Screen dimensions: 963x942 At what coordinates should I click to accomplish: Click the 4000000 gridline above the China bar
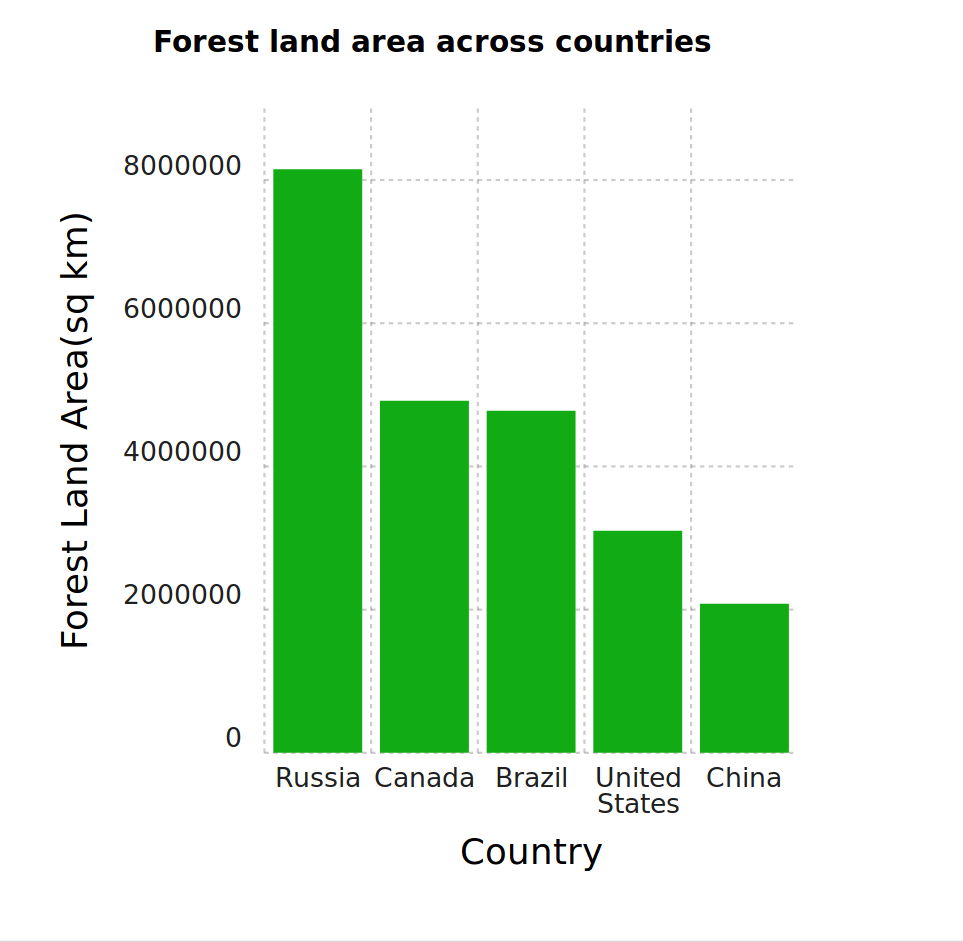coord(744,466)
